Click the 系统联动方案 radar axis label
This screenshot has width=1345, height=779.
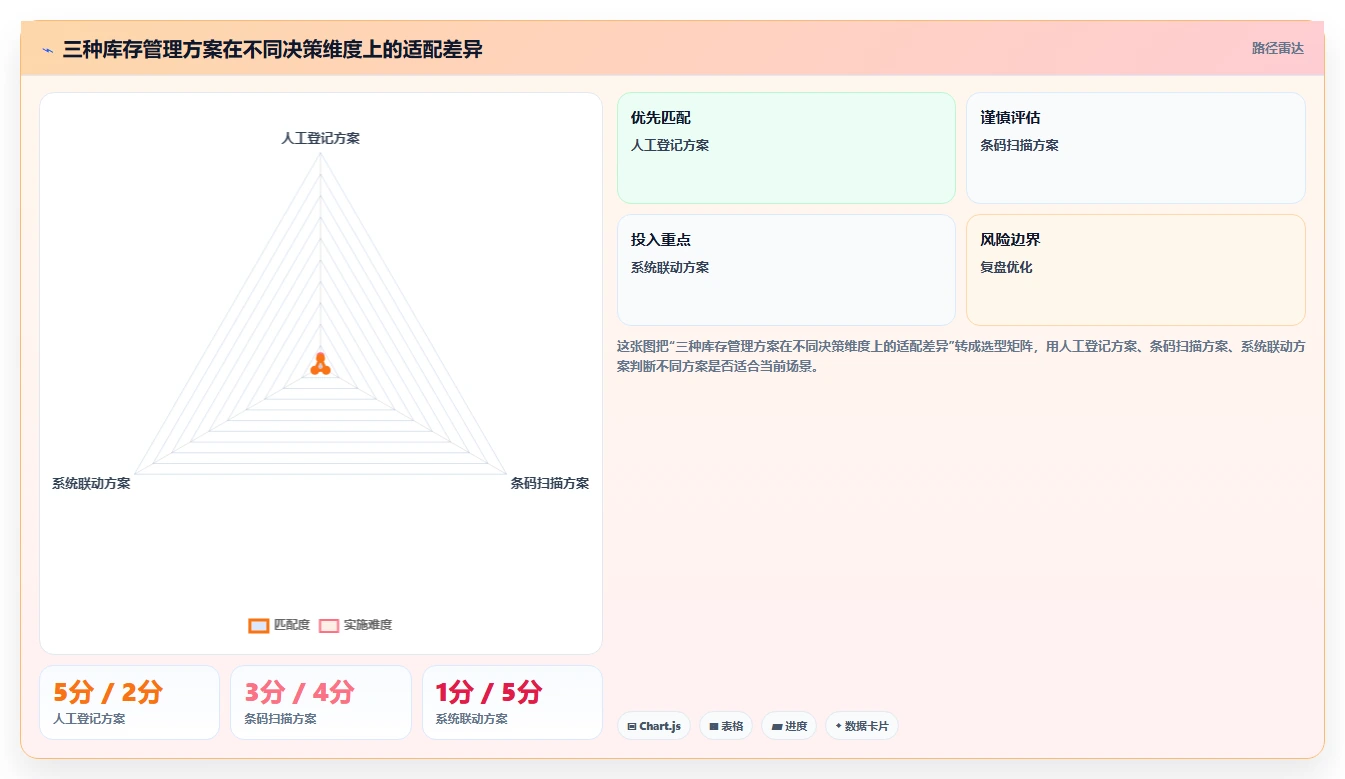(91, 483)
